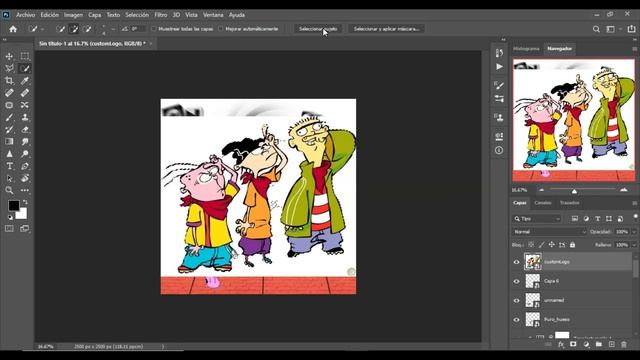Switch to the Canales tab
Screen dimensions: 640x360
543,203
